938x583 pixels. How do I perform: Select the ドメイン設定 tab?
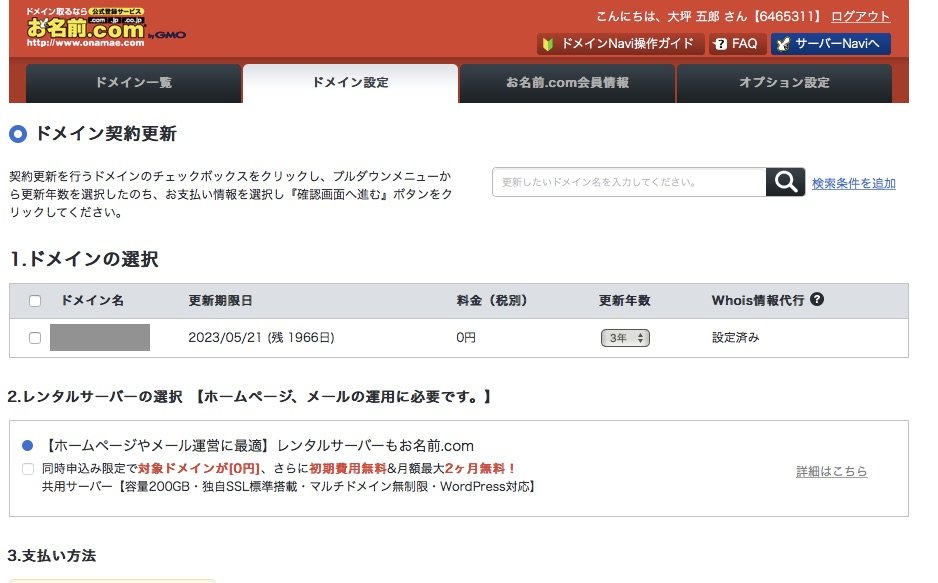351,83
